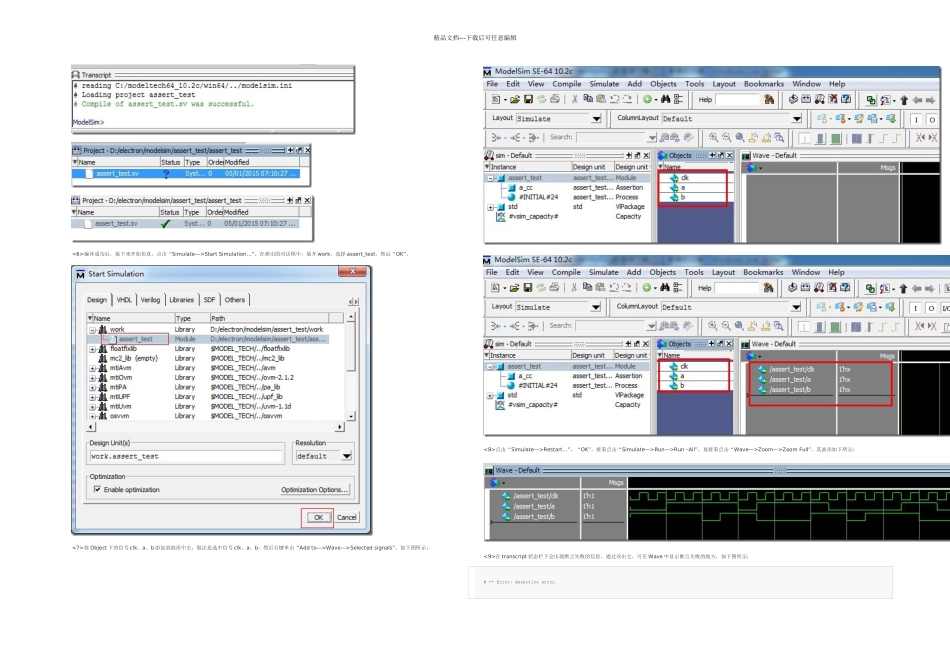Open the Resolution default dropdown
Screen dimensions: 950x672
click(x=346, y=456)
